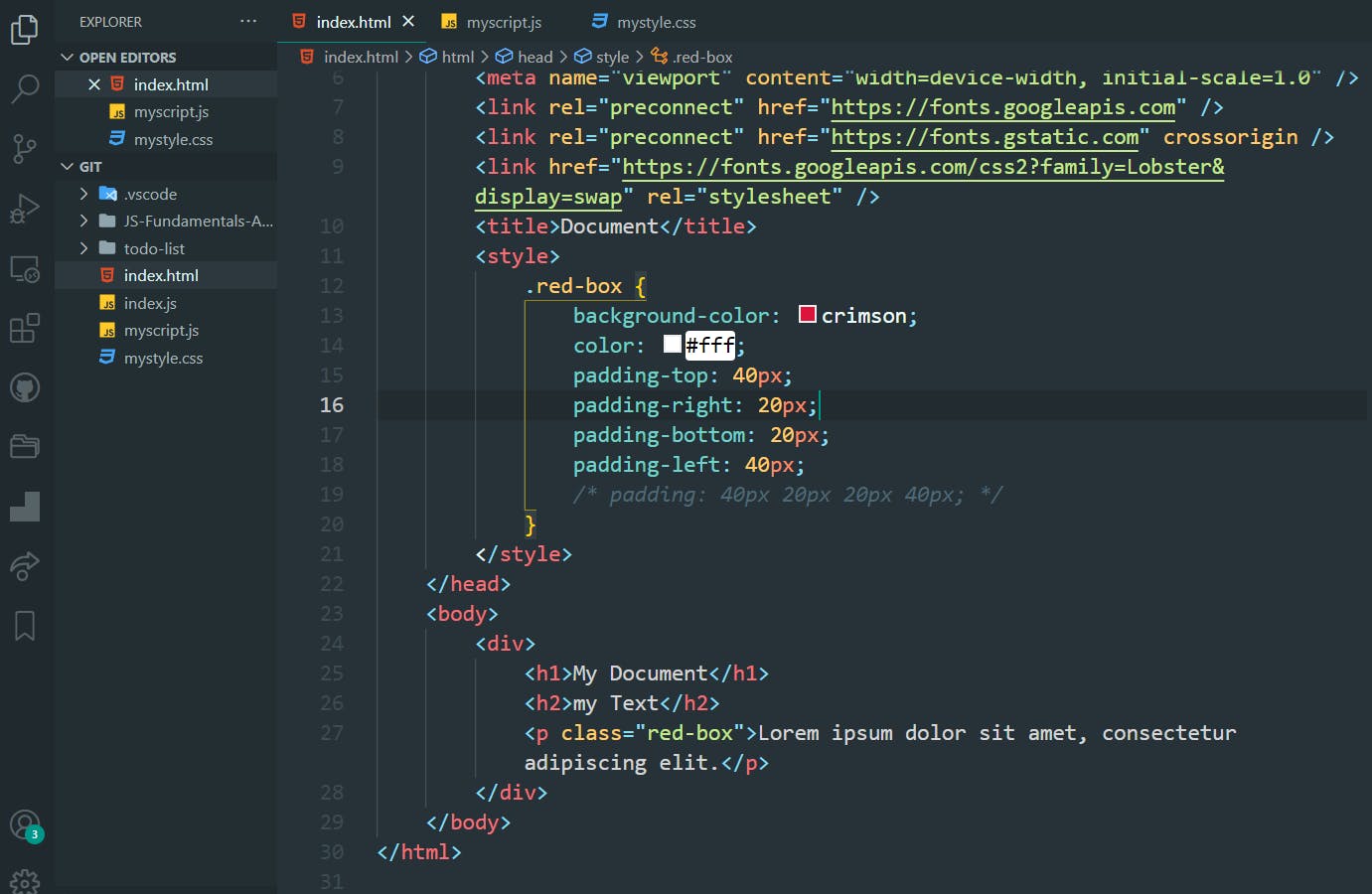Open the GitHub view icon
Image resolution: width=1372 pixels, height=894 pixels.
point(24,387)
